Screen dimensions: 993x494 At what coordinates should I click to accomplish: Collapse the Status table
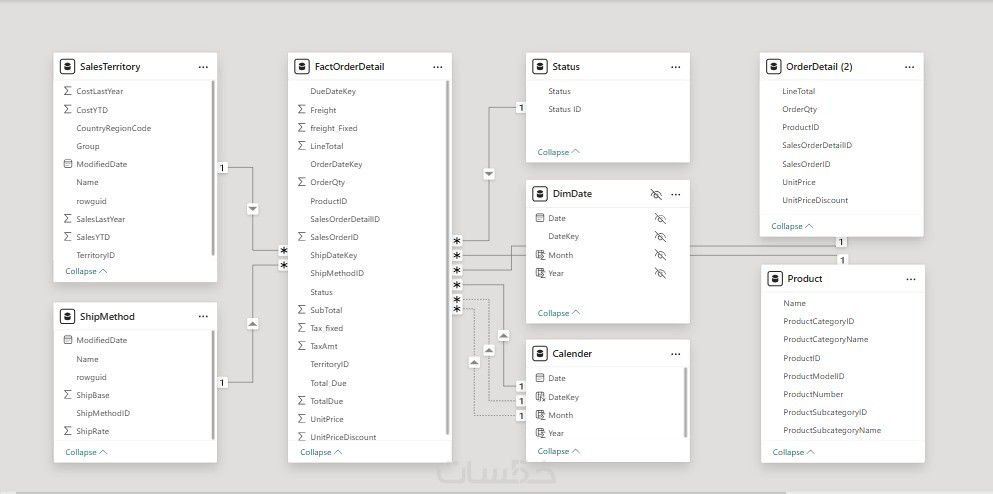point(558,152)
